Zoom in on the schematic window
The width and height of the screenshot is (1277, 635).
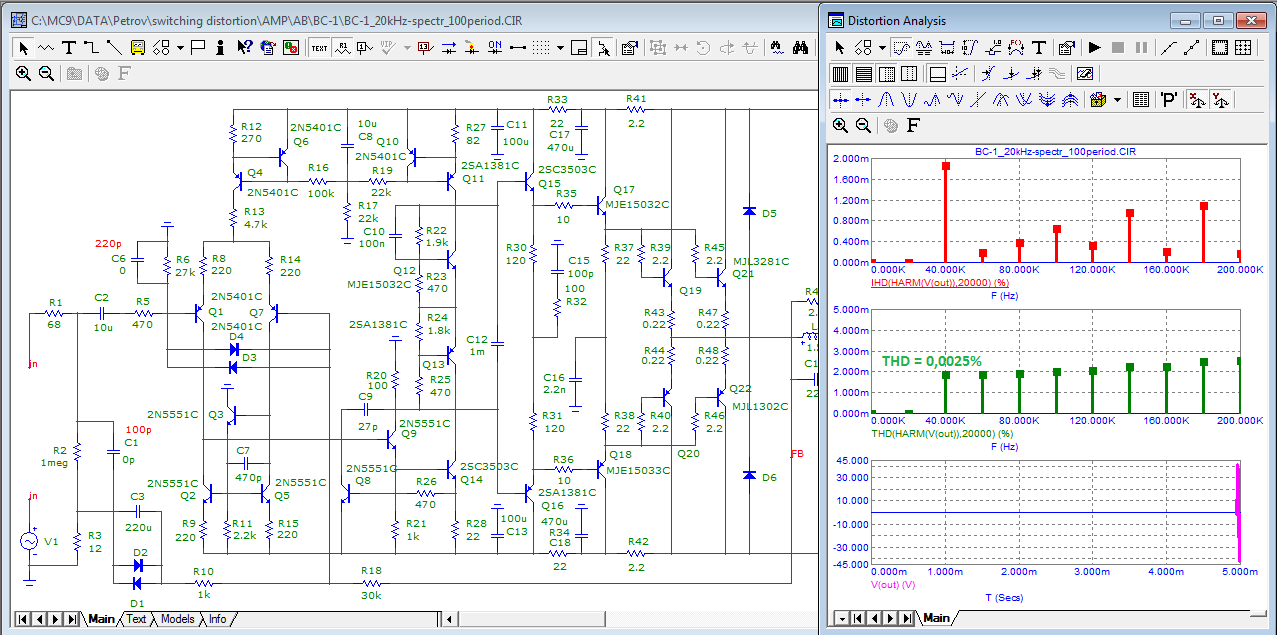click(x=24, y=73)
